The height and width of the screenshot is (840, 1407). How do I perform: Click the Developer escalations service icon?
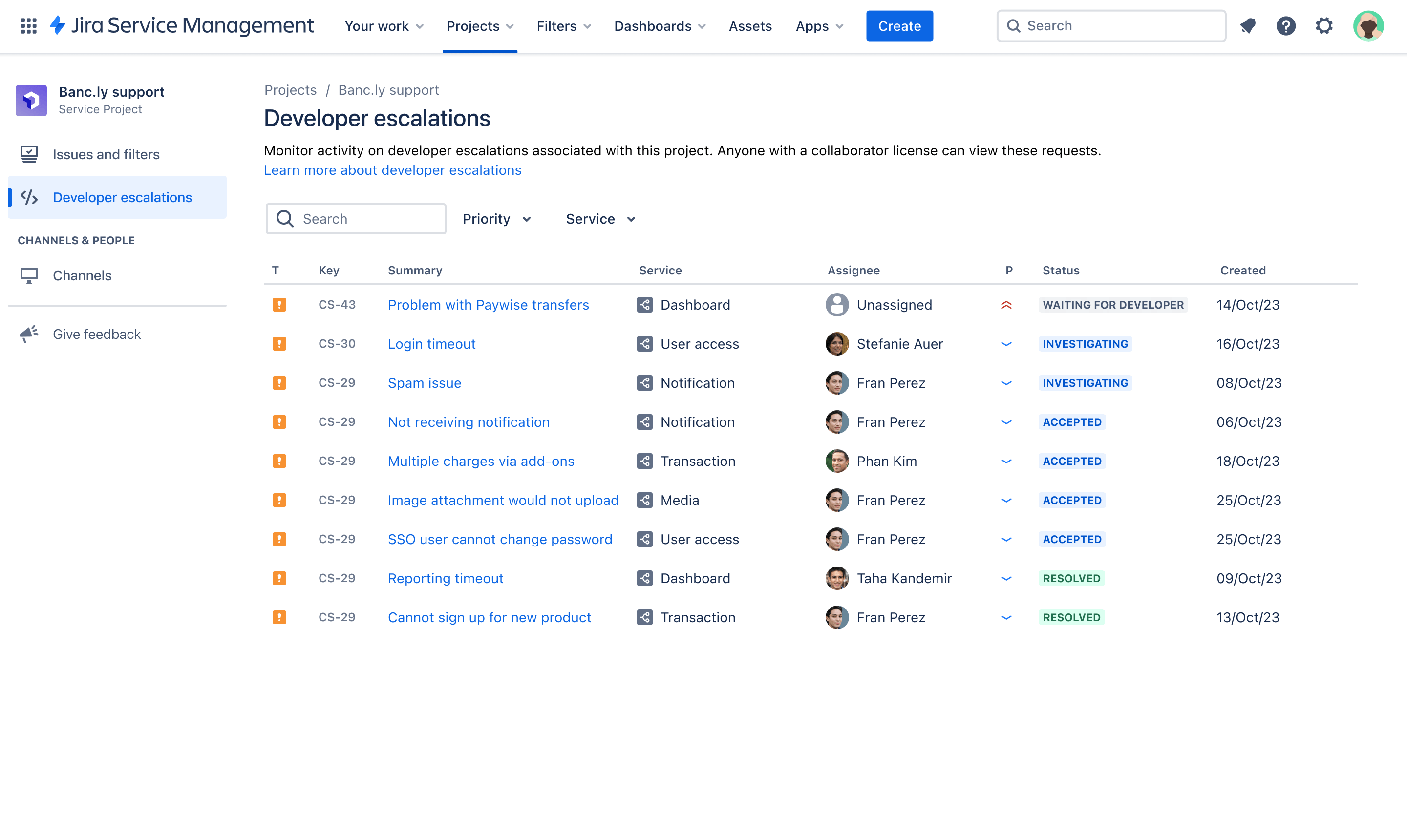pyautogui.click(x=29, y=197)
